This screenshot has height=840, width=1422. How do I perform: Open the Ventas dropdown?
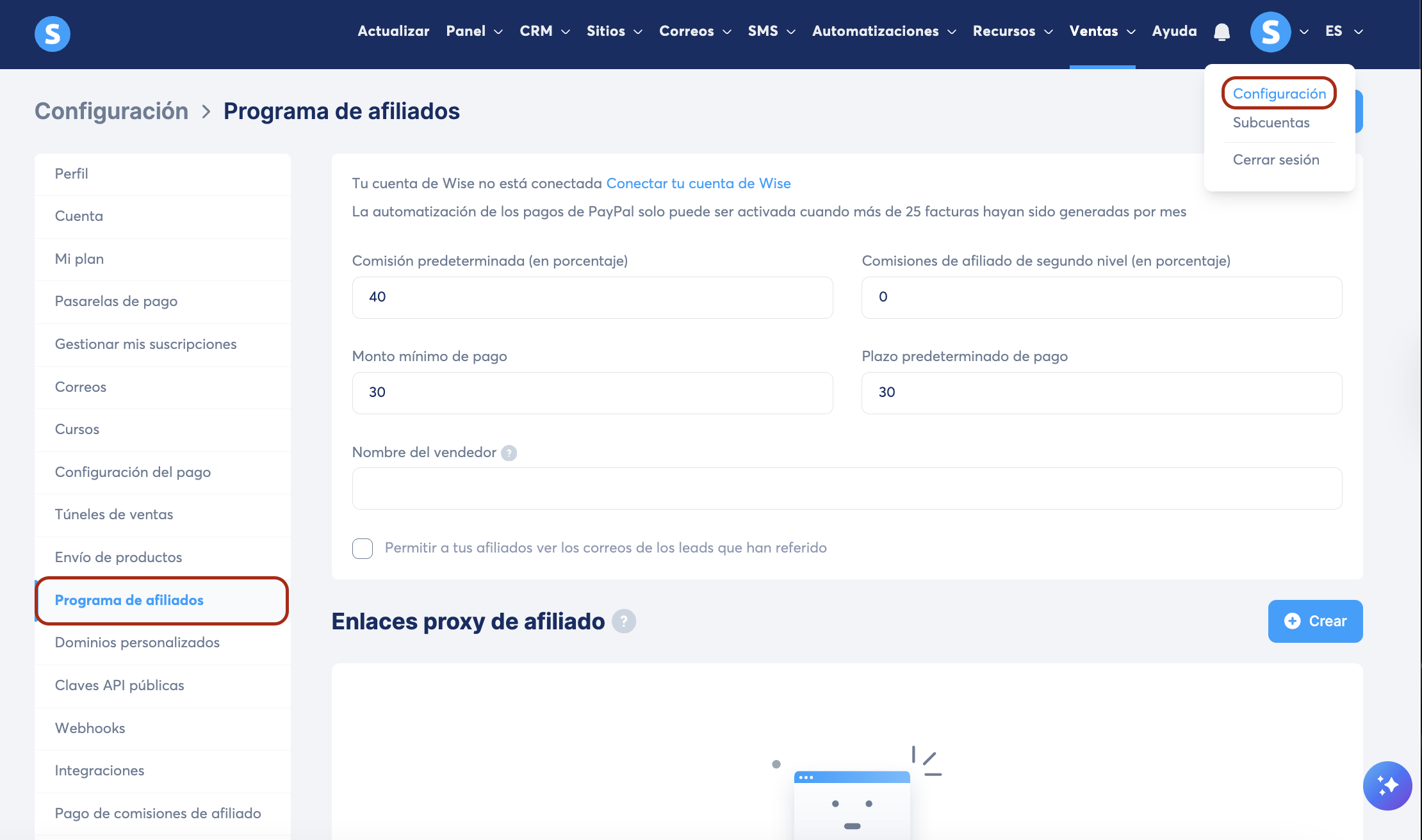coord(1102,31)
